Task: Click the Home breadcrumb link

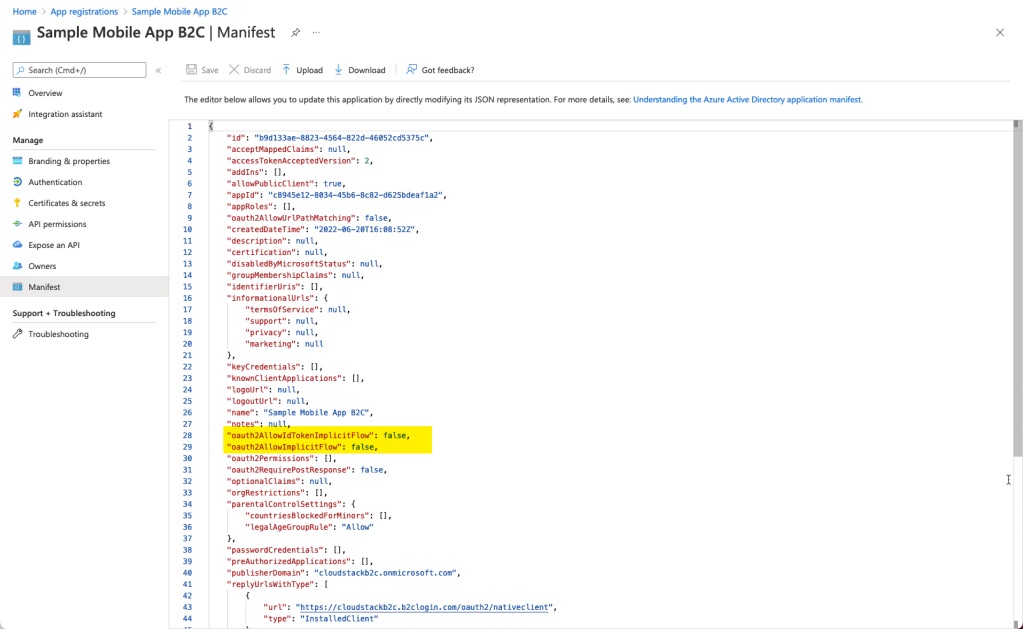Action: pyautogui.click(x=25, y=12)
